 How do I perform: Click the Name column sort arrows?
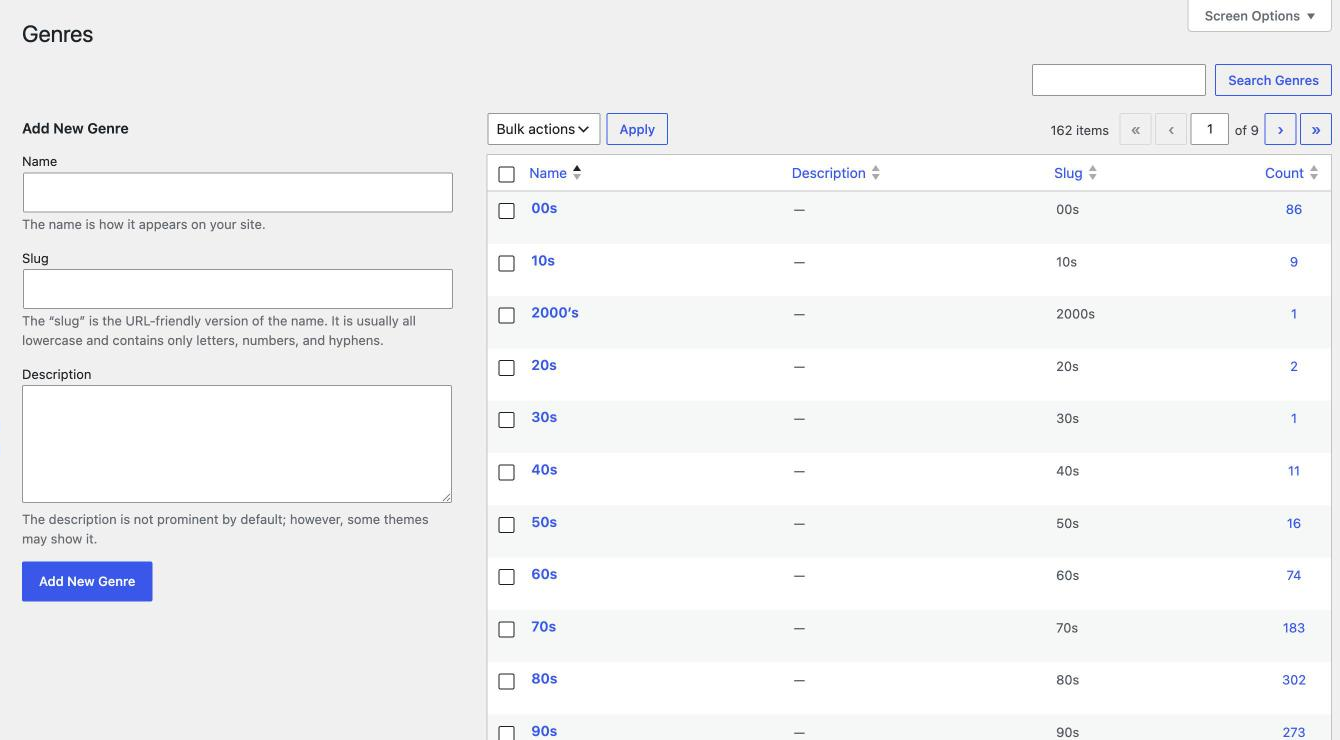577,173
